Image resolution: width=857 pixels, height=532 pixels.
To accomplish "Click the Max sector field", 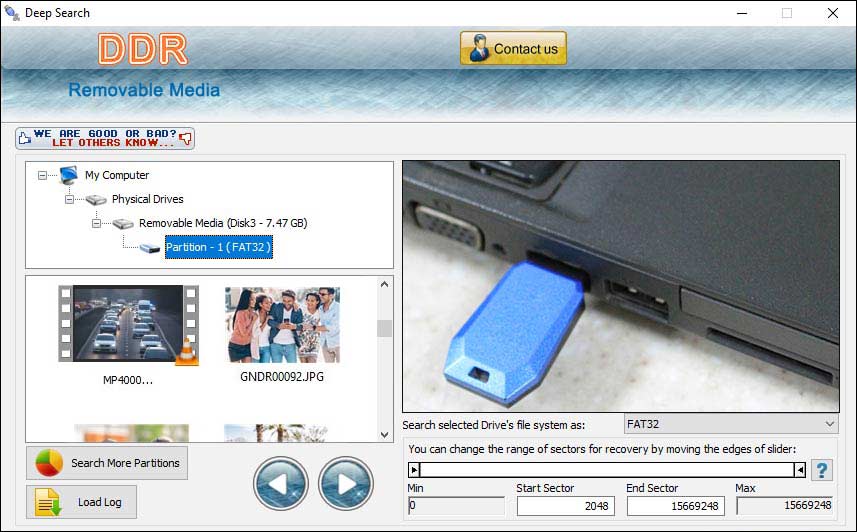I will tap(785, 506).
